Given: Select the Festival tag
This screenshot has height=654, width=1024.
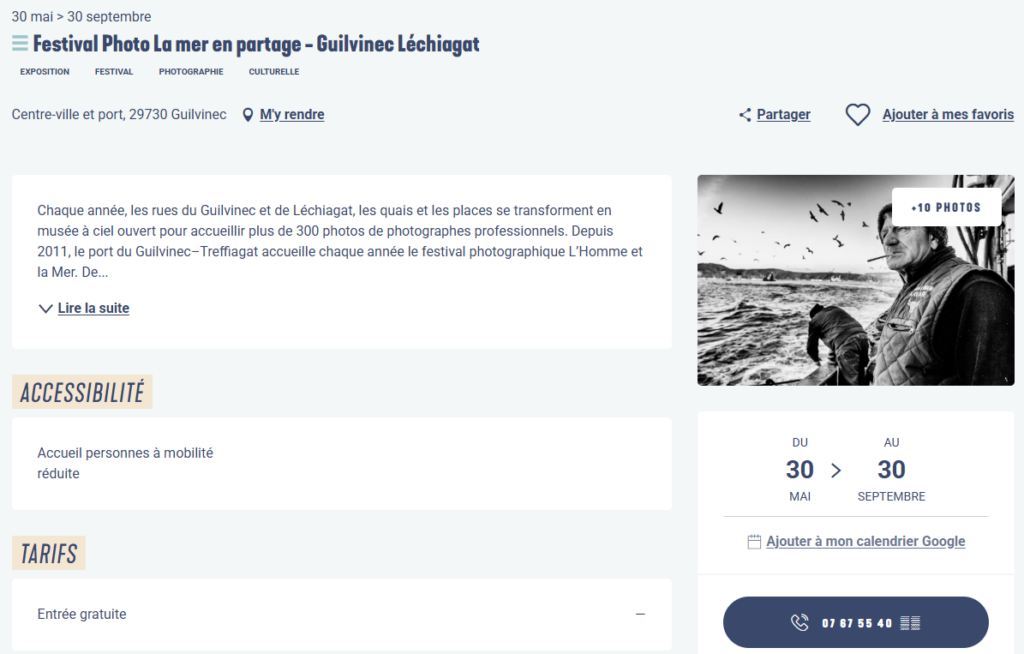Looking at the screenshot, I should 114,72.
